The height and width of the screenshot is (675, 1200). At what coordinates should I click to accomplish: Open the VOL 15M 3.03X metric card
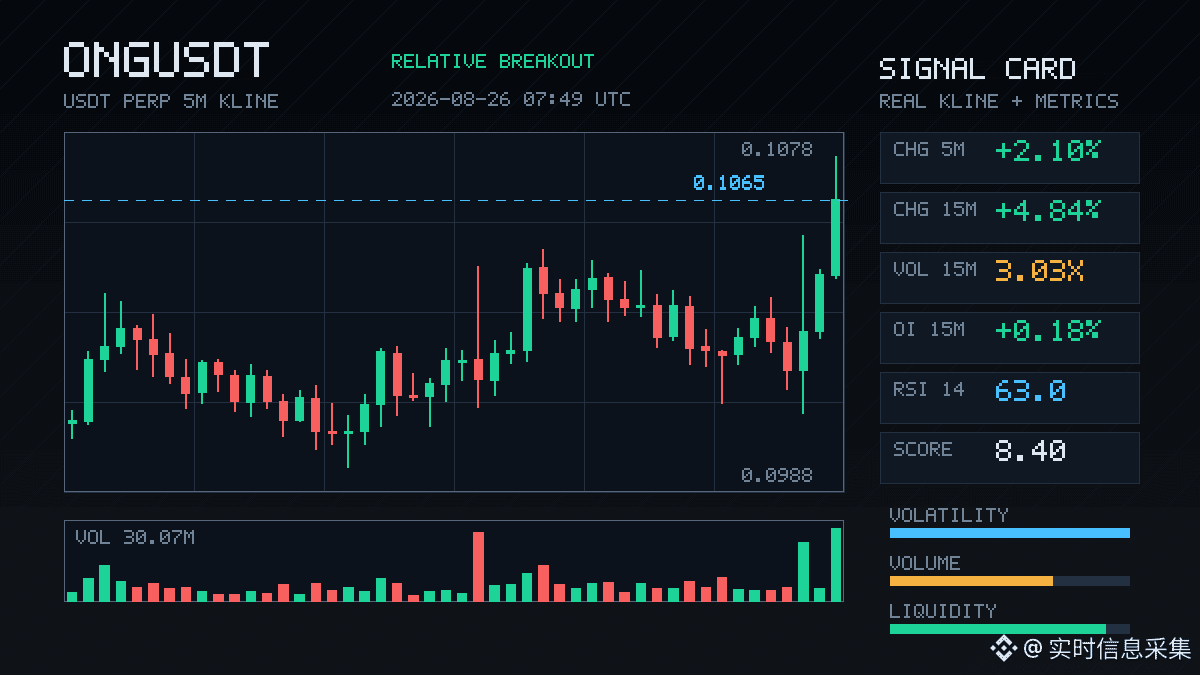(1009, 278)
